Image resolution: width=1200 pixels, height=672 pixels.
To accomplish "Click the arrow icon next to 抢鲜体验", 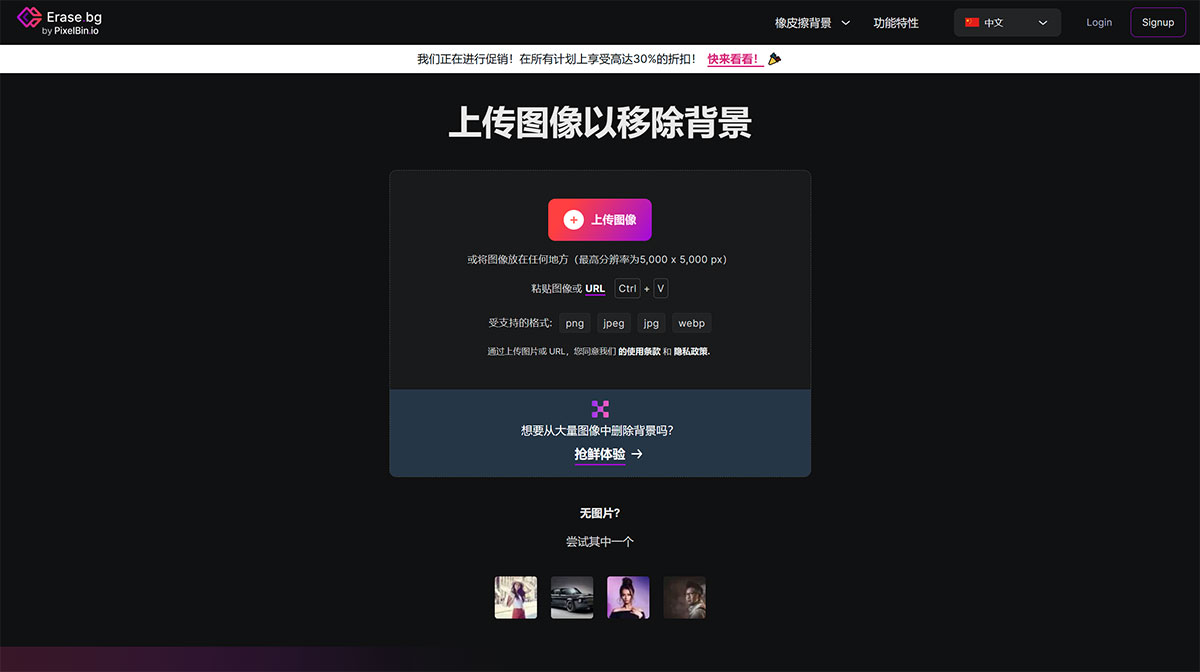I will point(637,454).
